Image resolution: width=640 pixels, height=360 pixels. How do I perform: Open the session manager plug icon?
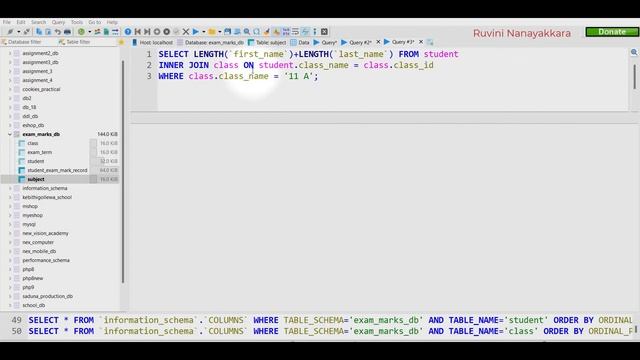(x=10, y=31)
